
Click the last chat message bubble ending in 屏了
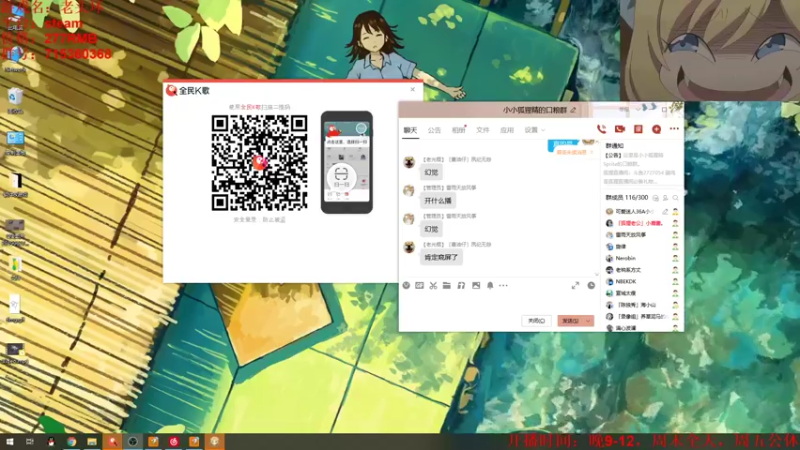click(x=442, y=258)
